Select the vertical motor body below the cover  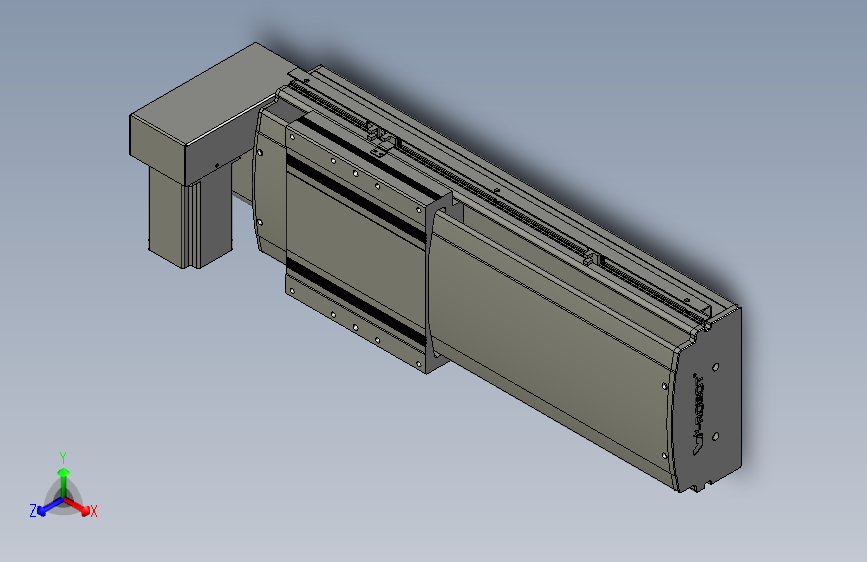coord(191,218)
